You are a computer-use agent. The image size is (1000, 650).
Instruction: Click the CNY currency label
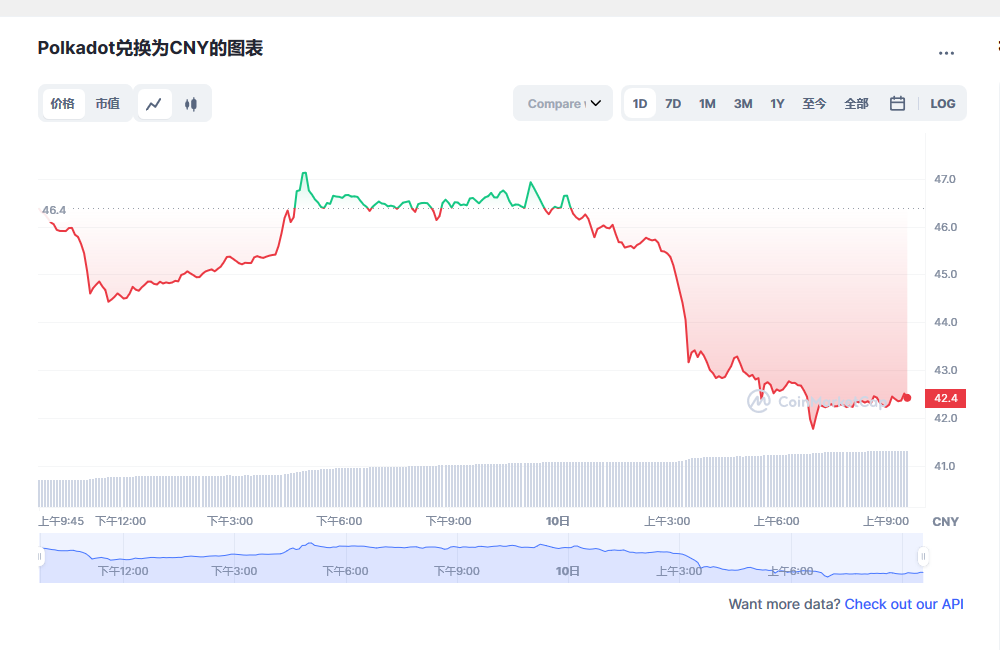[945, 522]
